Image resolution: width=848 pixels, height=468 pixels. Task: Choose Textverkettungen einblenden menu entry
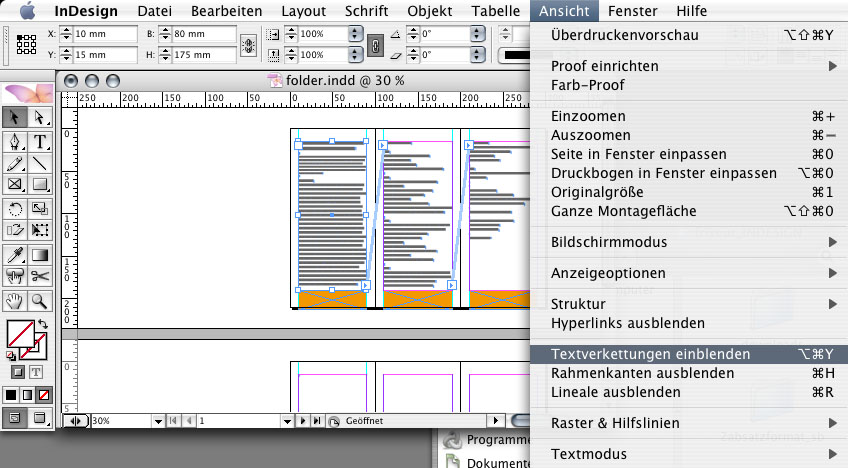tap(650, 354)
